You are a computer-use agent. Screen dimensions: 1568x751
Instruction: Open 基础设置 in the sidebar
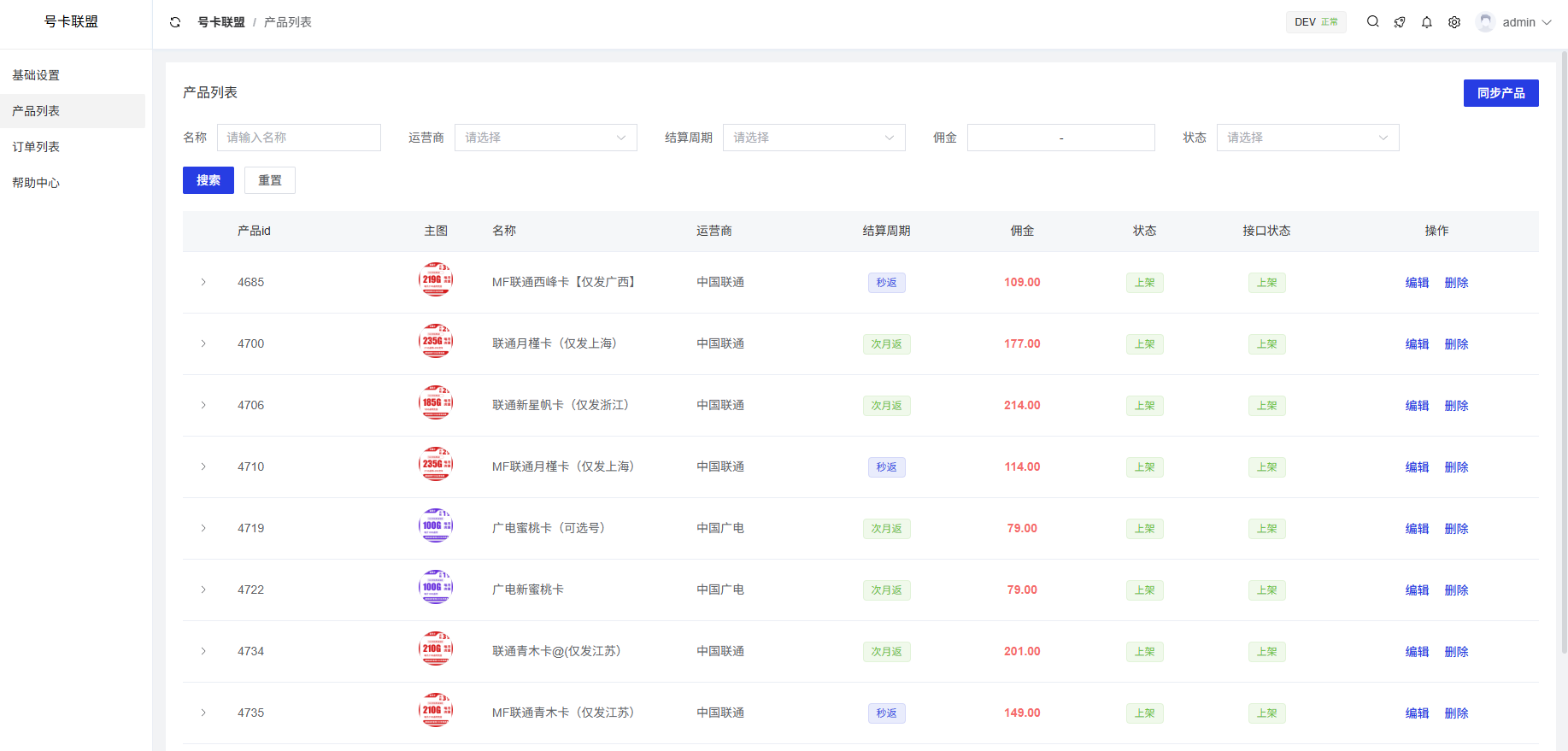point(36,75)
